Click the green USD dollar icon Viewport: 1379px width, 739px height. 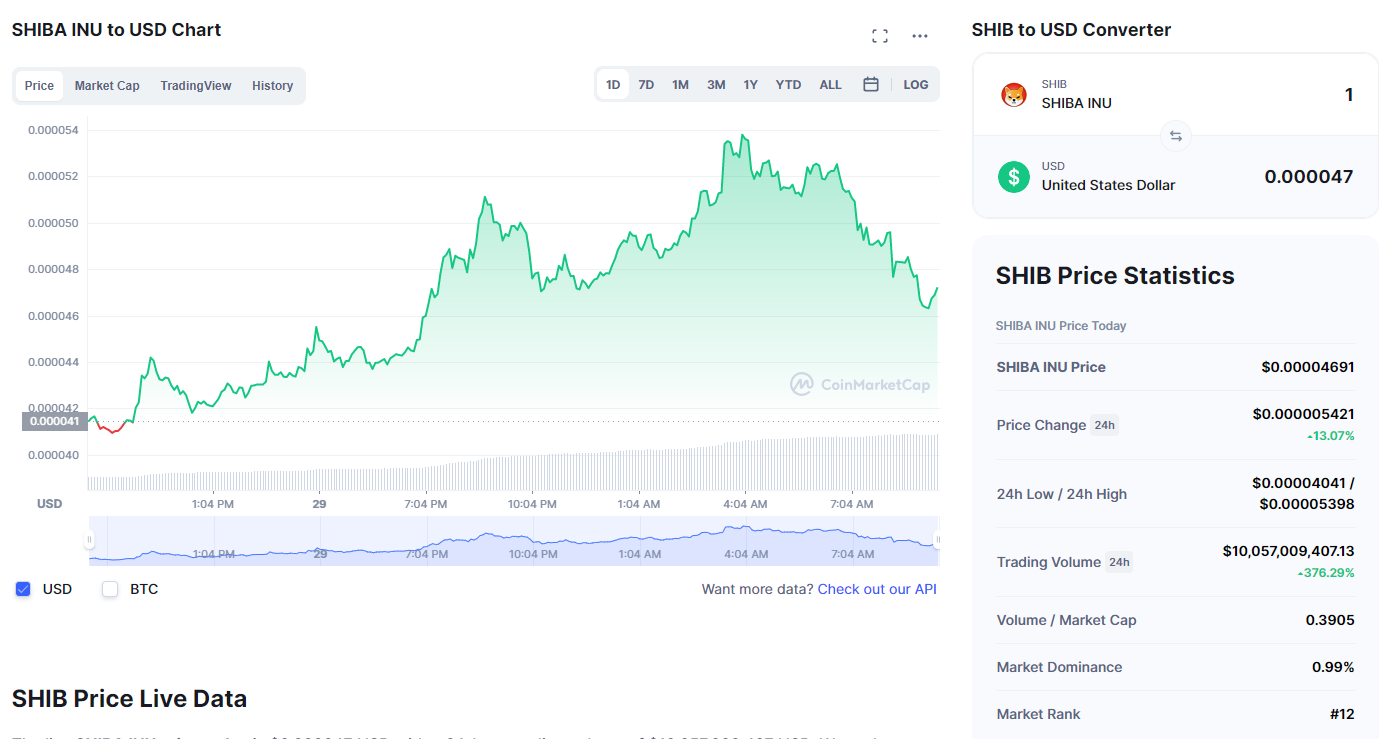tap(1014, 177)
